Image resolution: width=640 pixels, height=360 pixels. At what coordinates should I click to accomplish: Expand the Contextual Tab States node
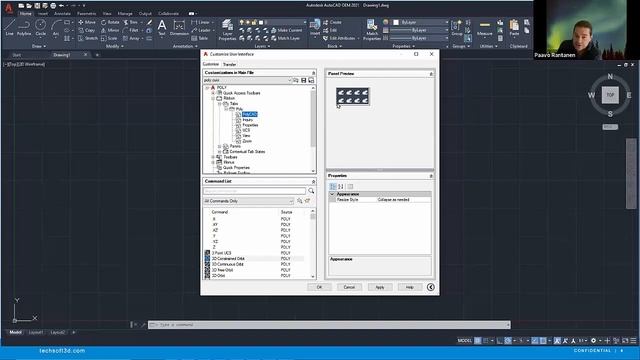pyautogui.click(x=219, y=151)
